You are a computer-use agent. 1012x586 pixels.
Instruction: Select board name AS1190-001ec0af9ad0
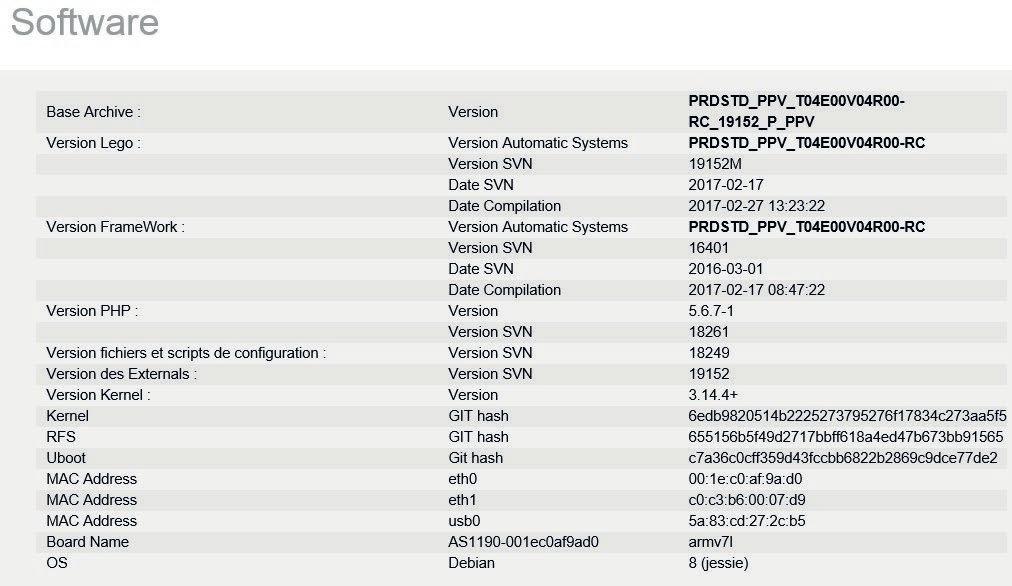click(x=523, y=541)
